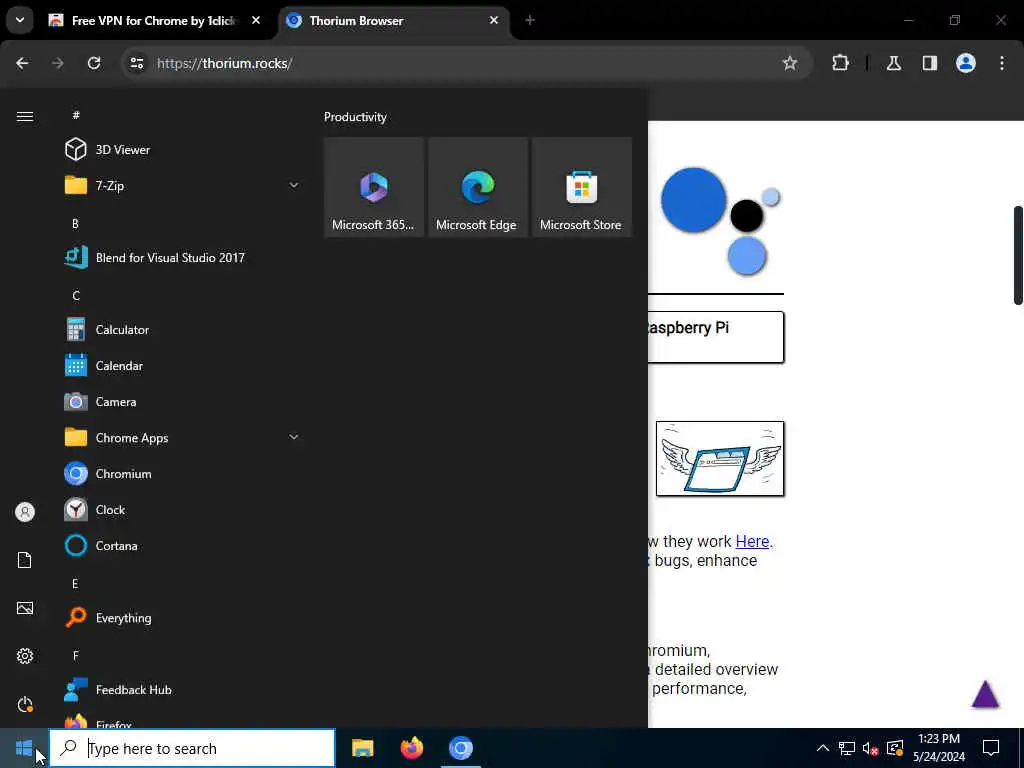Click the purple scroll-to-top triangle
The width and height of the screenshot is (1024, 768).
tap(985, 694)
